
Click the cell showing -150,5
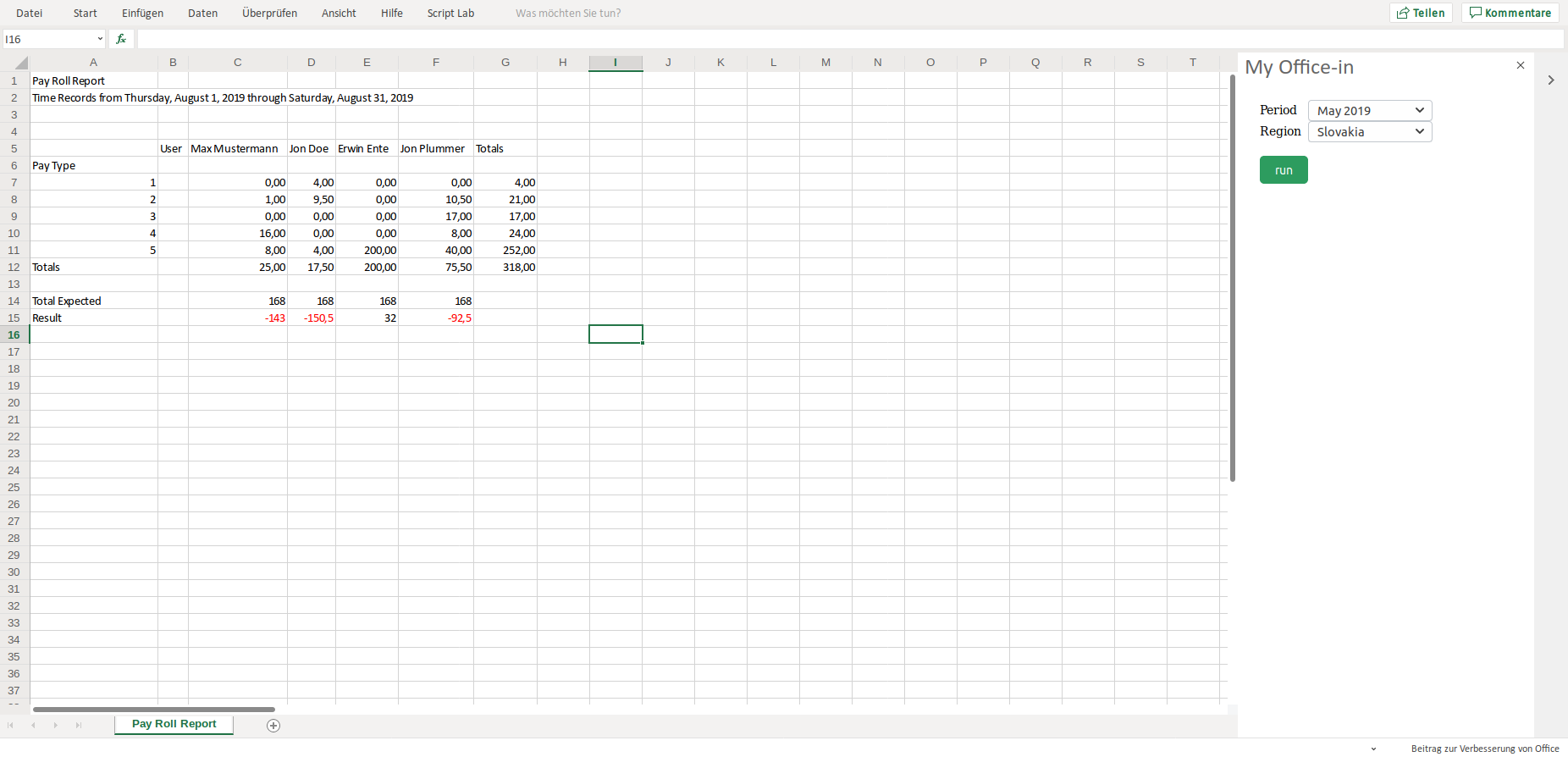311,318
